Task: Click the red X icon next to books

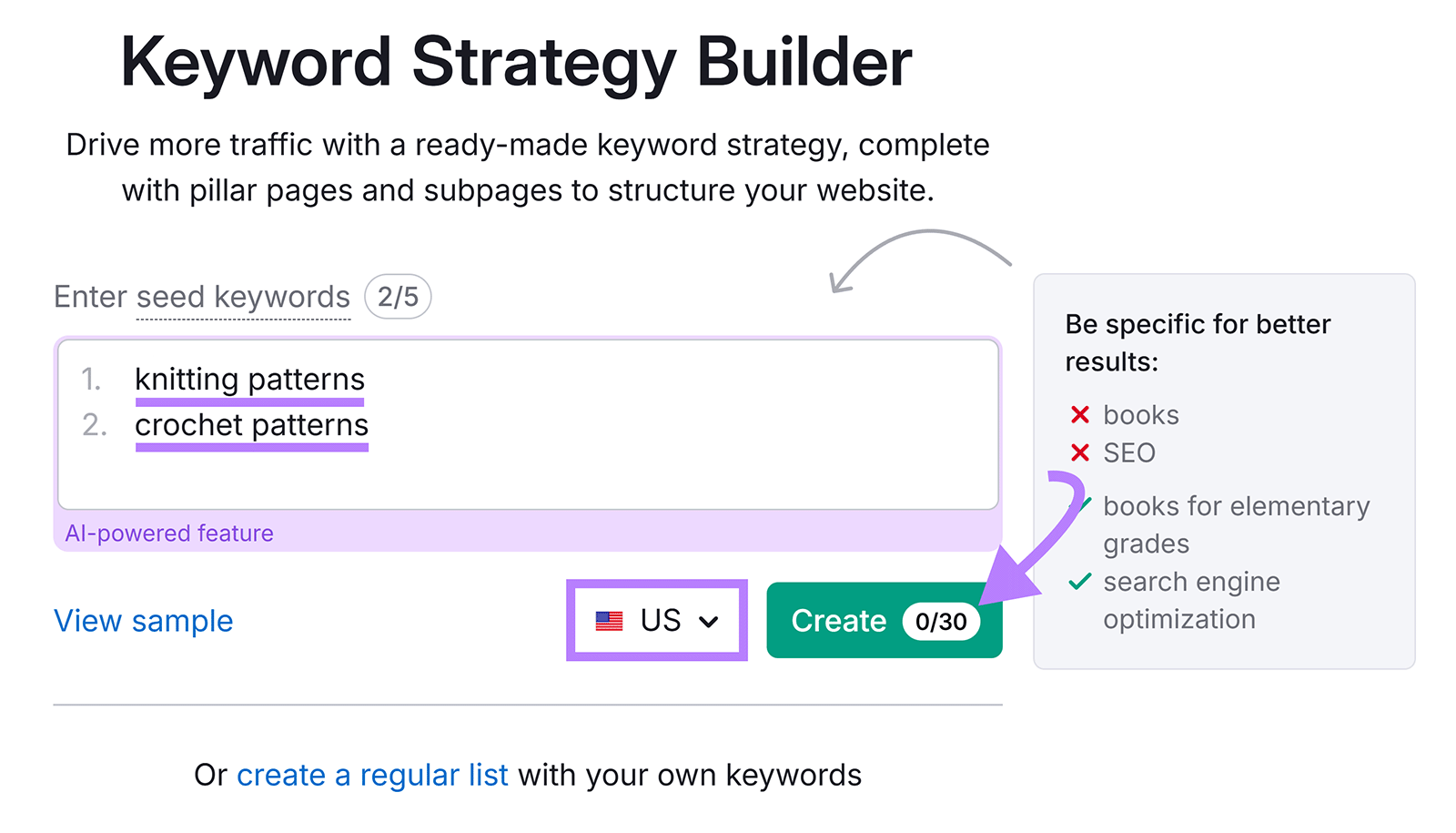Action: click(x=1081, y=415)
